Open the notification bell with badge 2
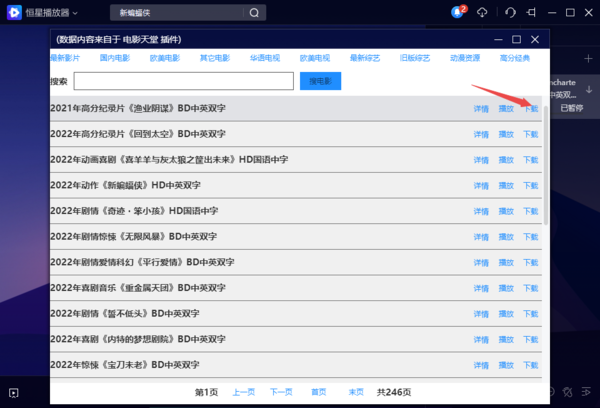600x408 pixels. pos(458,12)
